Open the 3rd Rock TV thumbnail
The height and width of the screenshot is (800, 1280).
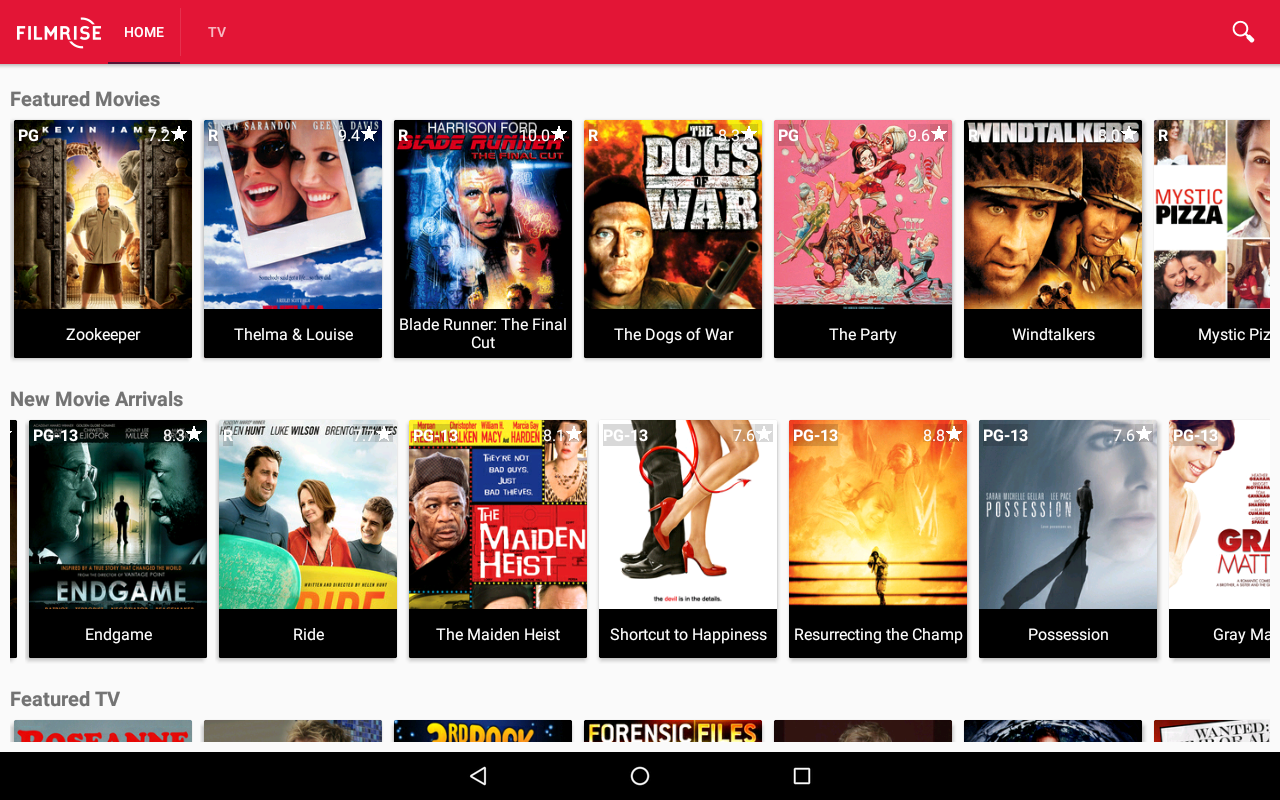(x=483, y=731)
